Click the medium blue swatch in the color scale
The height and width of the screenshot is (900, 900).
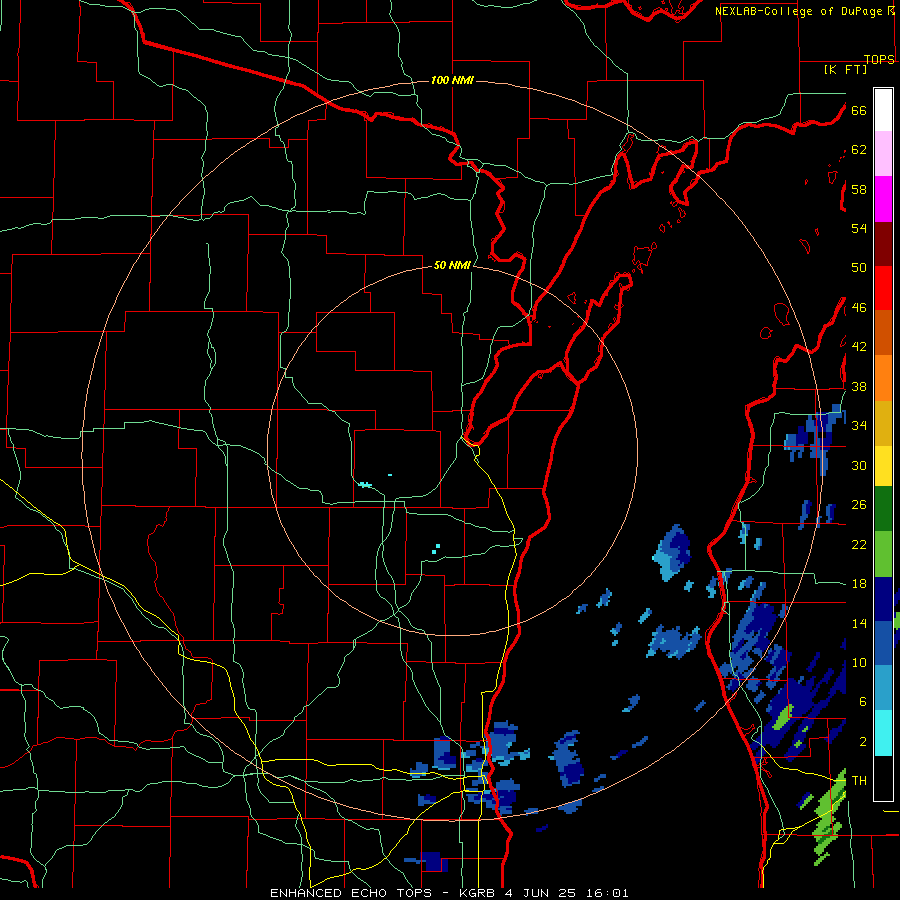(883, 643)
